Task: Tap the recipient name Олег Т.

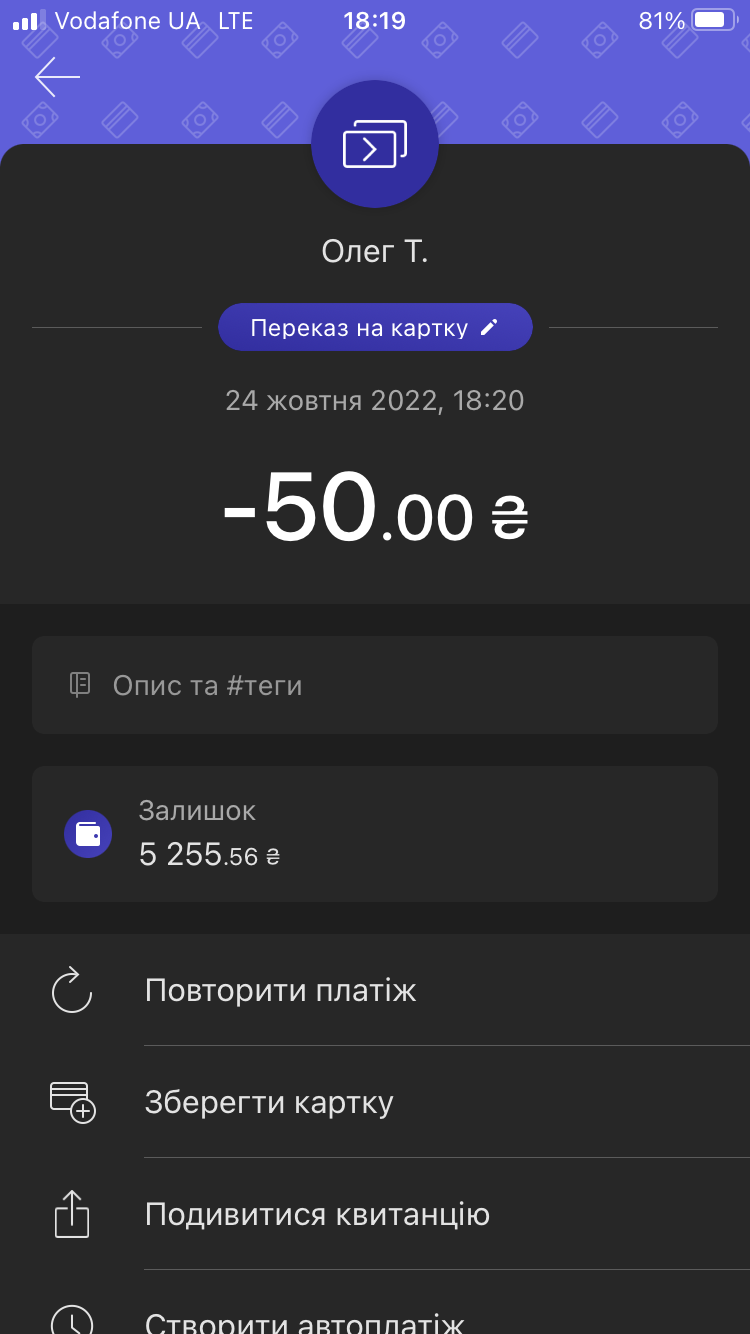Action: point(375,251)
